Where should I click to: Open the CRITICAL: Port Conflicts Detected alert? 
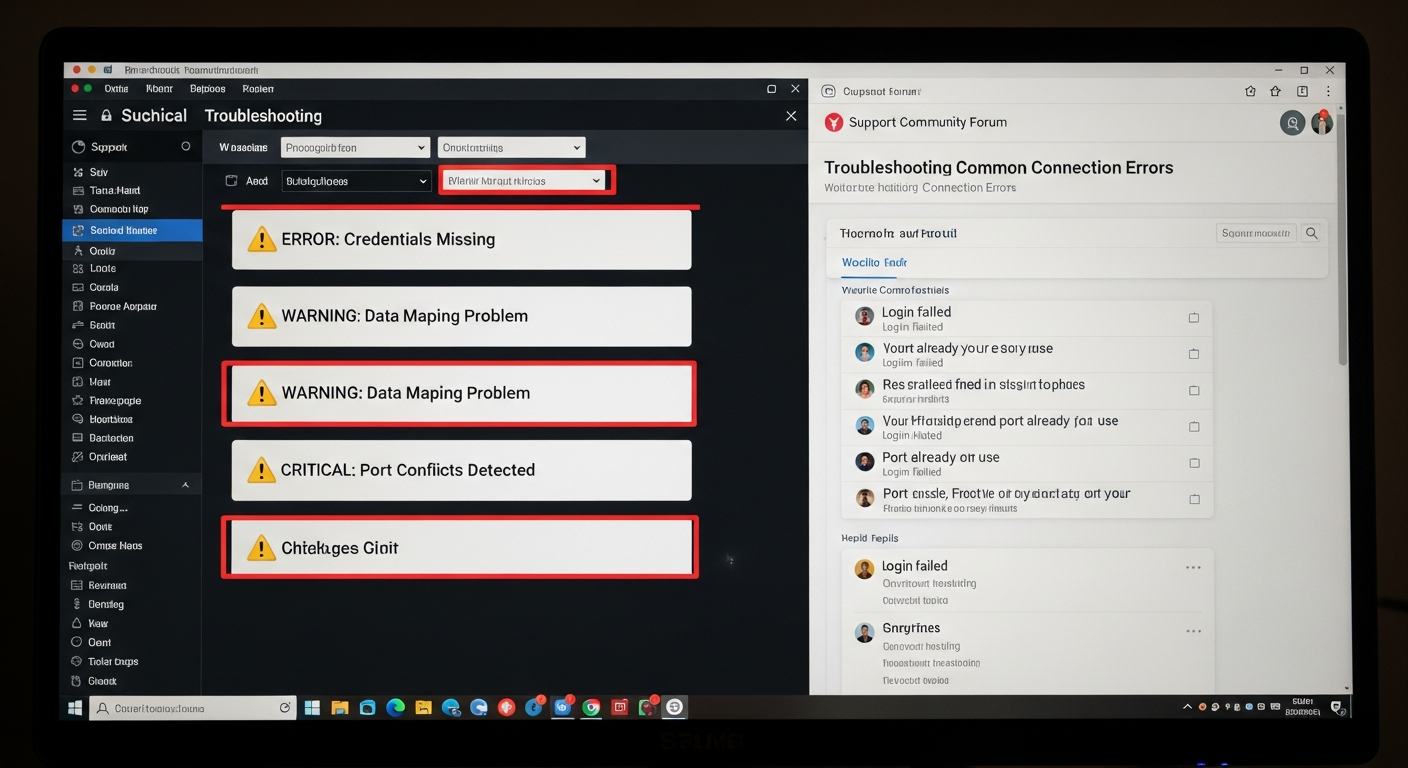coord(461,470)
